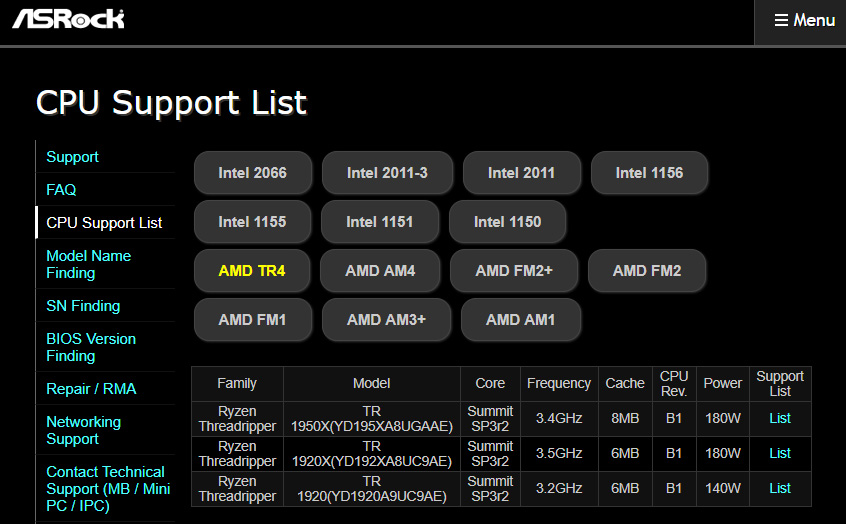The image size is (846, 524).
Task: Open BIOS Version Finding link
Action: click(91, 347)
